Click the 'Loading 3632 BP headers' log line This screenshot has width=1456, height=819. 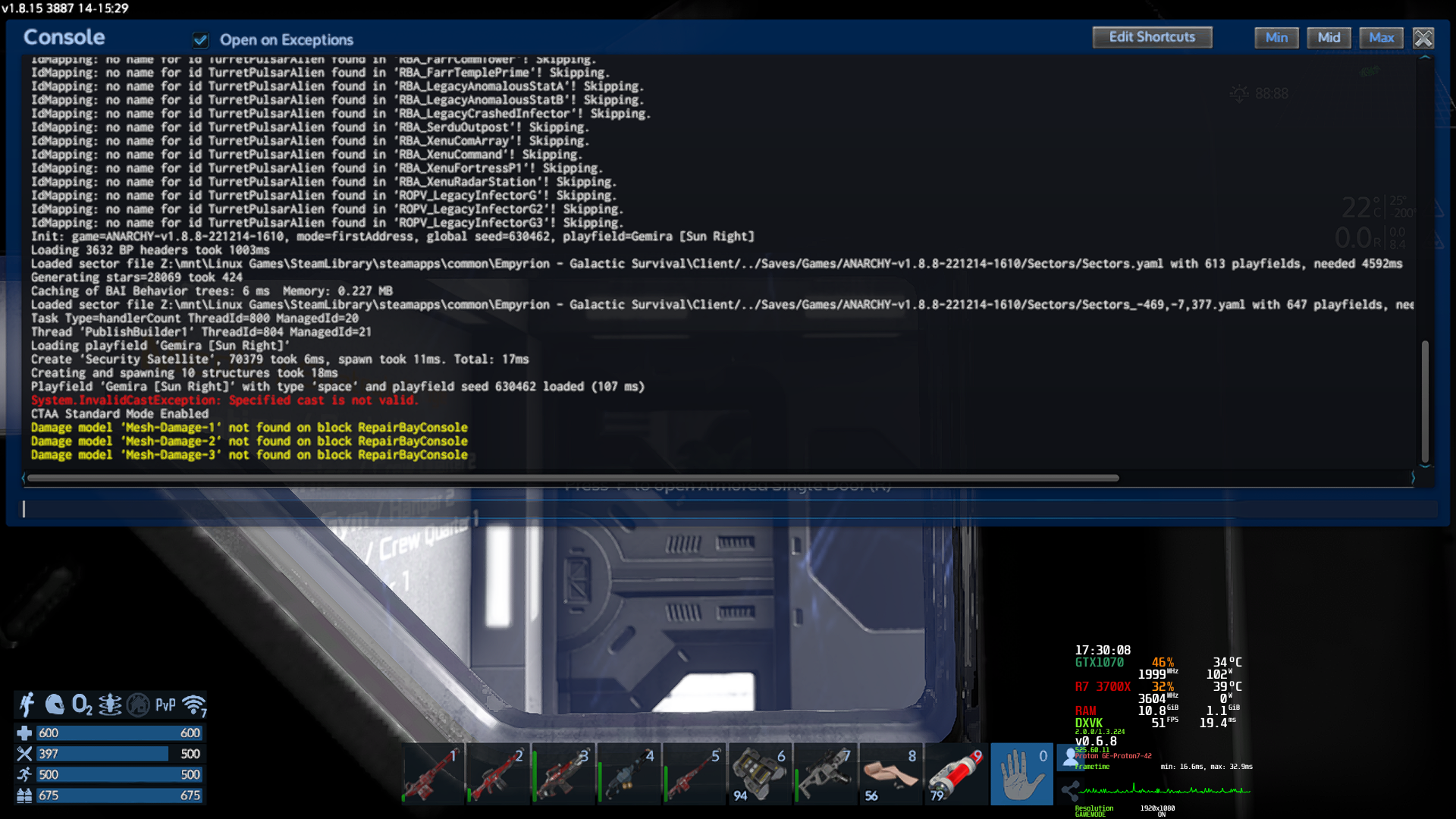(x=150, y=250)
